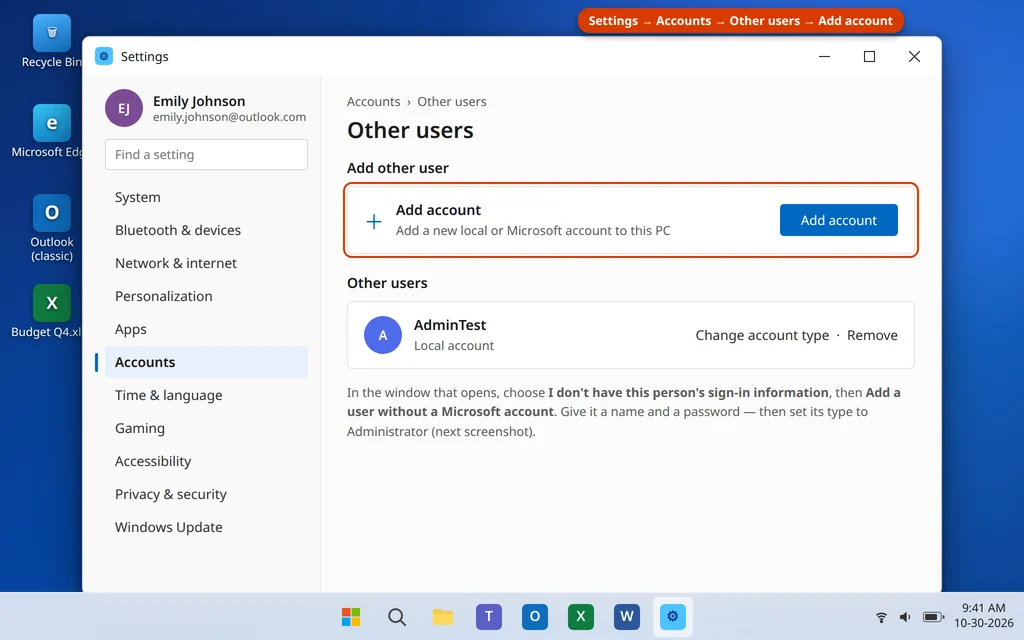Open Time & language category

(206, 395)
